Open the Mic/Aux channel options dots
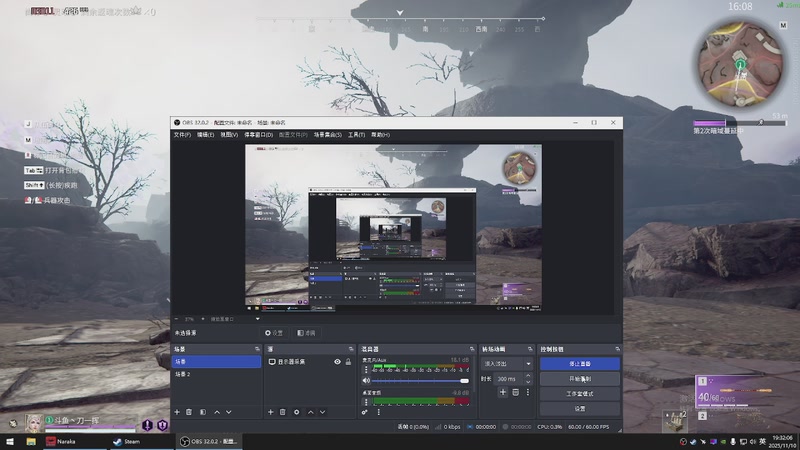 tap(366, 368)
